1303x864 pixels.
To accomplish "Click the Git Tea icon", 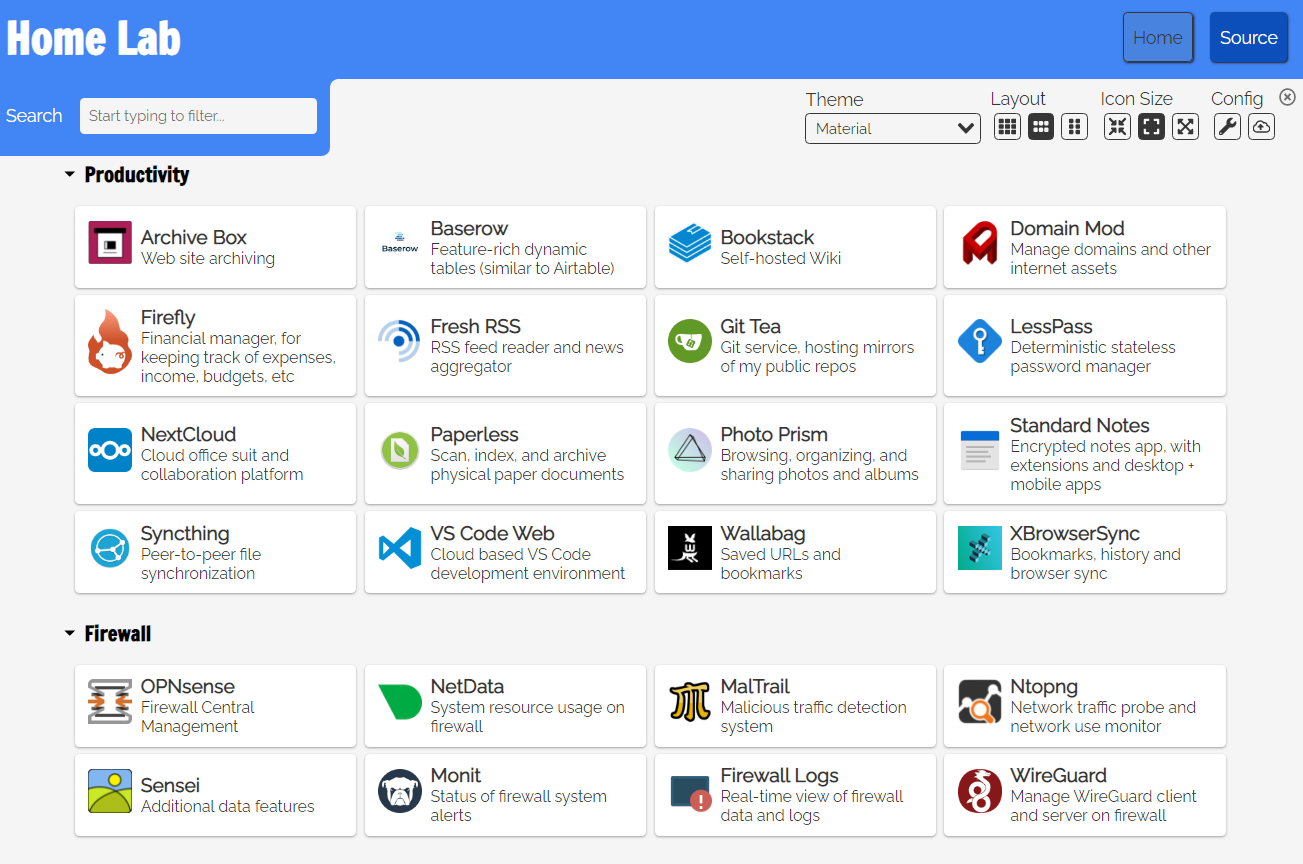I will pyautogui.click(x=689, y=341).
